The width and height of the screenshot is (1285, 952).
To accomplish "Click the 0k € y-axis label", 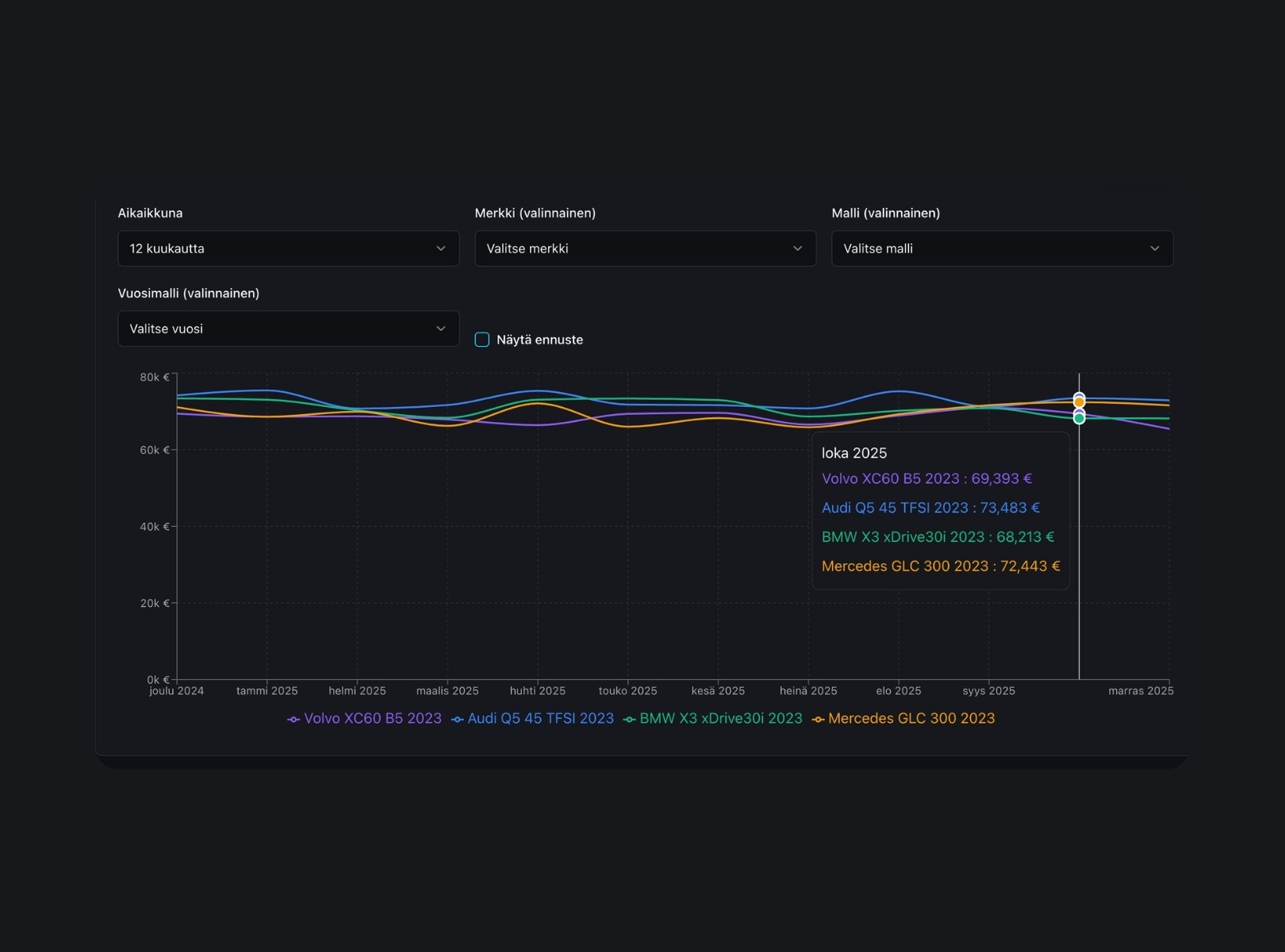I will pyautogui.click(x=158, y=679).
